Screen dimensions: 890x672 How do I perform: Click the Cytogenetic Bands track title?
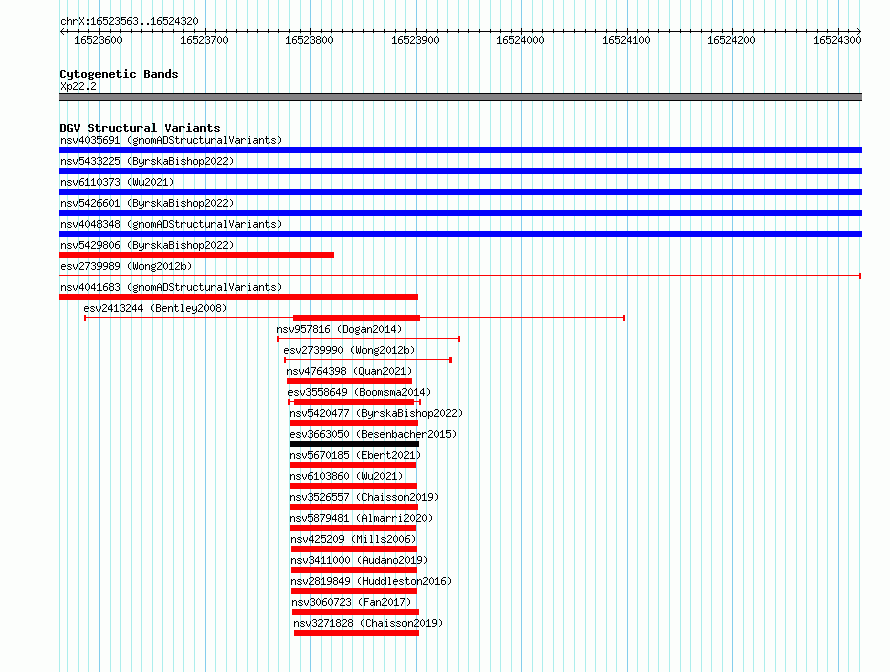click(x=119, y=74)
